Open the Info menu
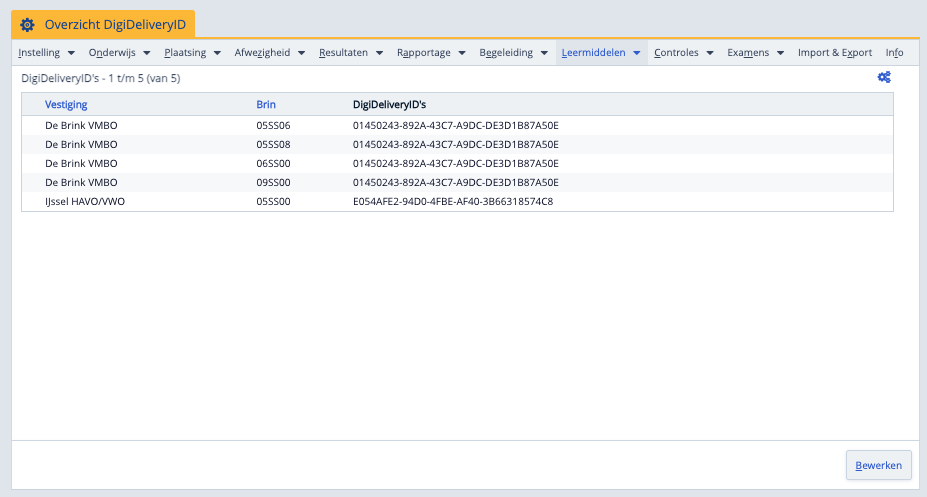Screen dimensions: 927x497 [x=894, y=53]
